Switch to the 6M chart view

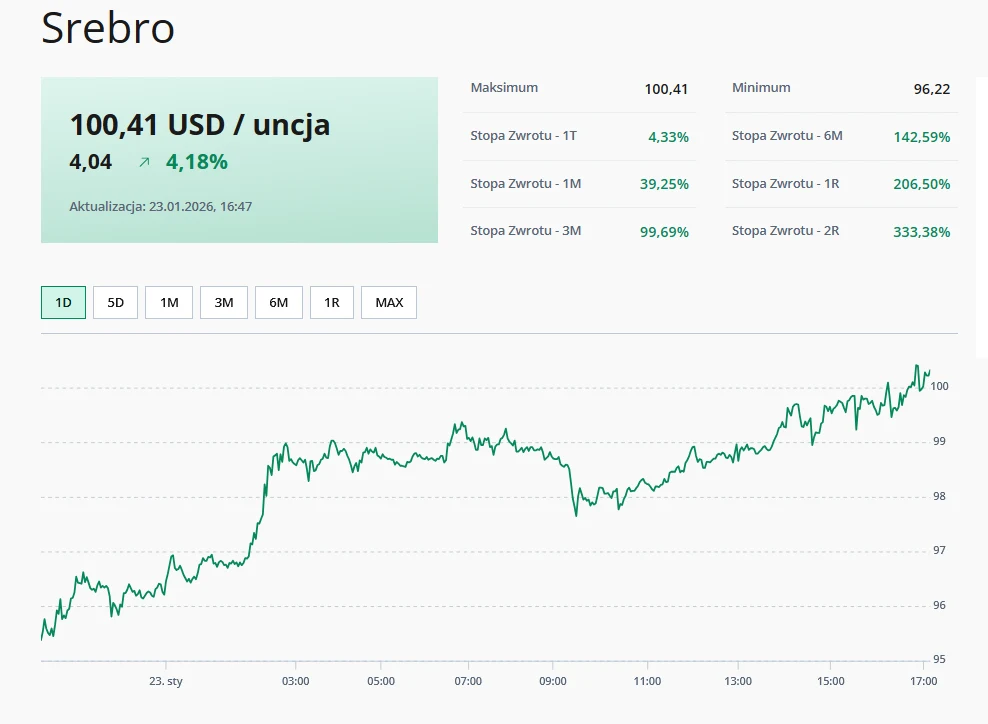click(x=278, y=302)
